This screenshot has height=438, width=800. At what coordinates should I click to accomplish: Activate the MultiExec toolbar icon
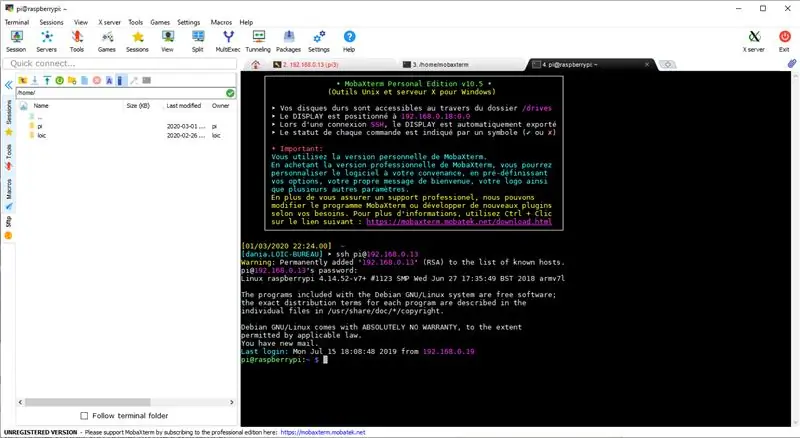[x=228, y=41]
